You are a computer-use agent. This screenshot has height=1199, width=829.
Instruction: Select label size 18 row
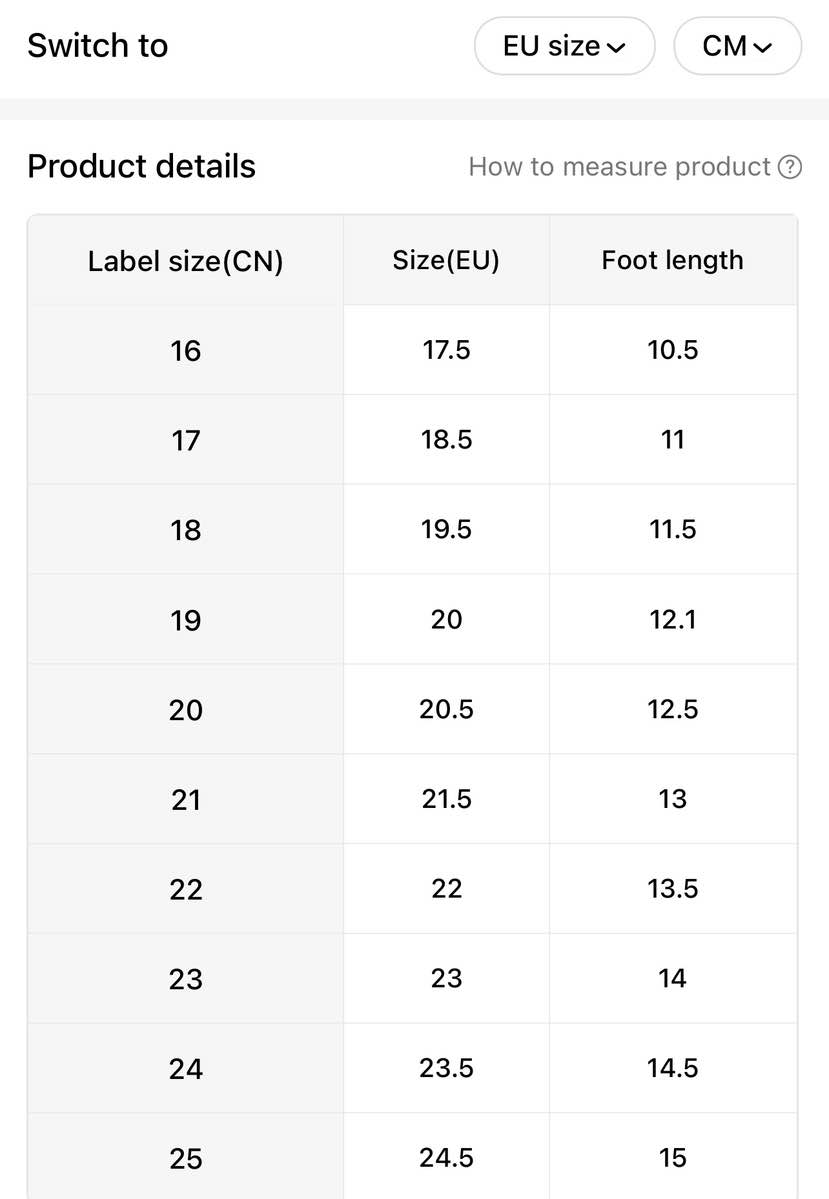coord(186,530)
